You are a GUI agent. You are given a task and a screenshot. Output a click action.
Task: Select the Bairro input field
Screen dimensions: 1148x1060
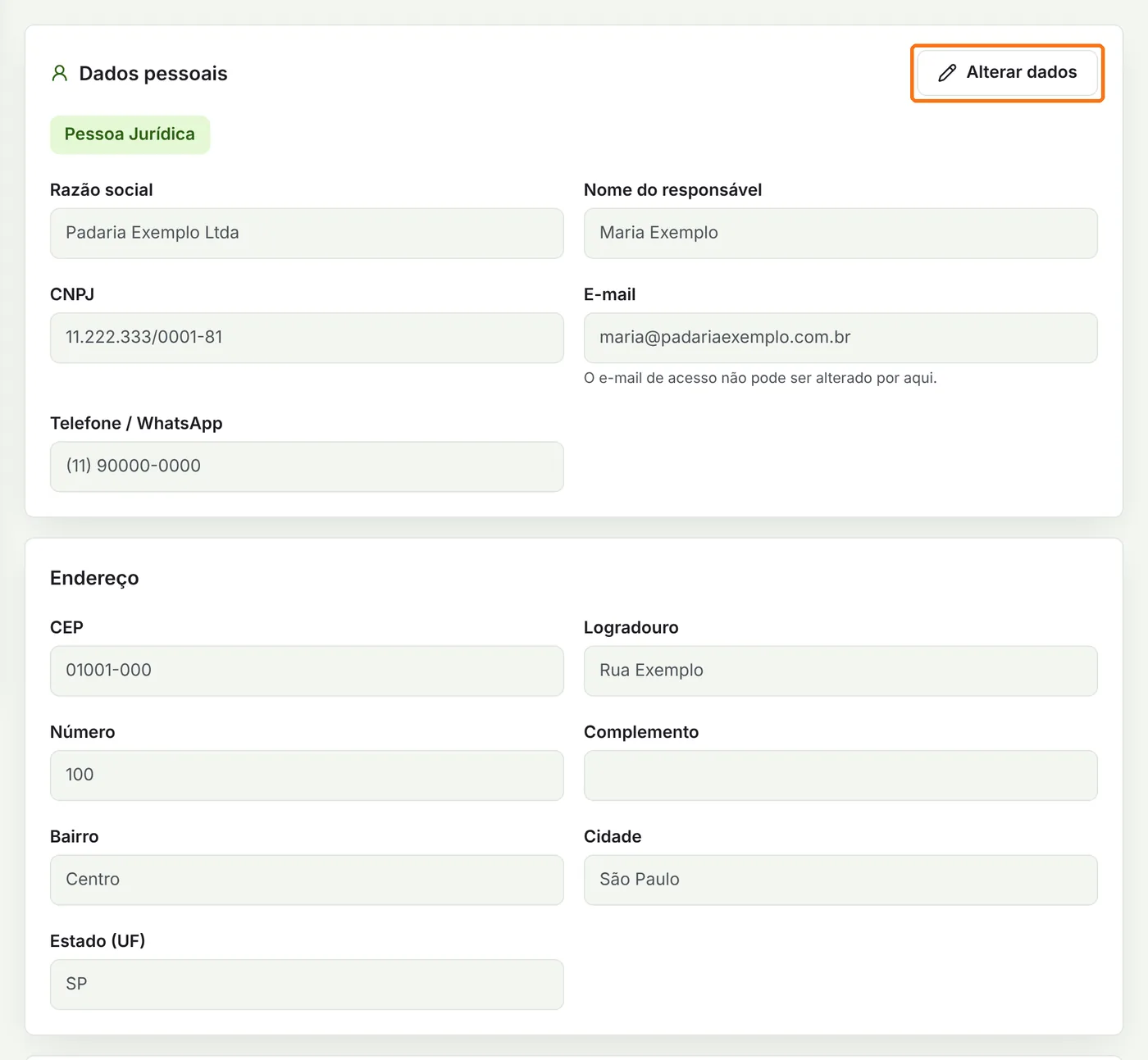tap(307, 880)
